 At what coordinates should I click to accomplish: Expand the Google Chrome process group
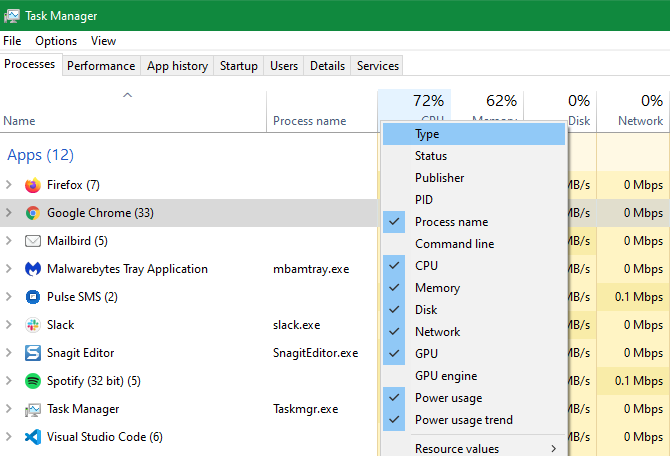9,213
